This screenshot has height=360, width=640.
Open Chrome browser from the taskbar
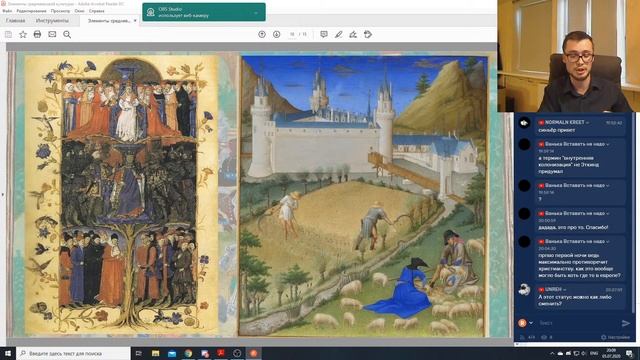188,353
